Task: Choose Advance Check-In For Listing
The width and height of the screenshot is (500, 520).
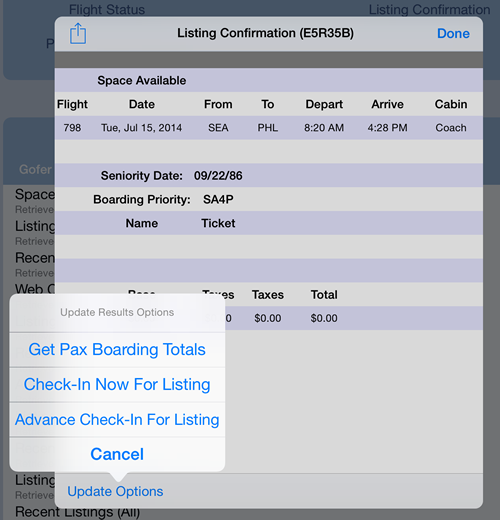Action: click(x=117, y=420)
